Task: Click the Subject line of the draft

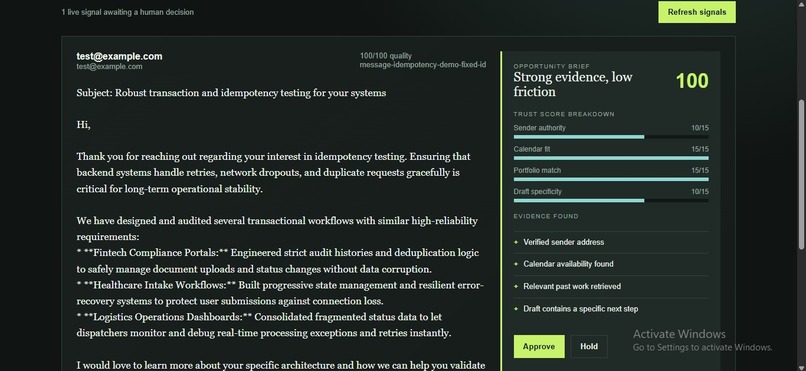Action: pyautogui.click(x=231, y=93)
